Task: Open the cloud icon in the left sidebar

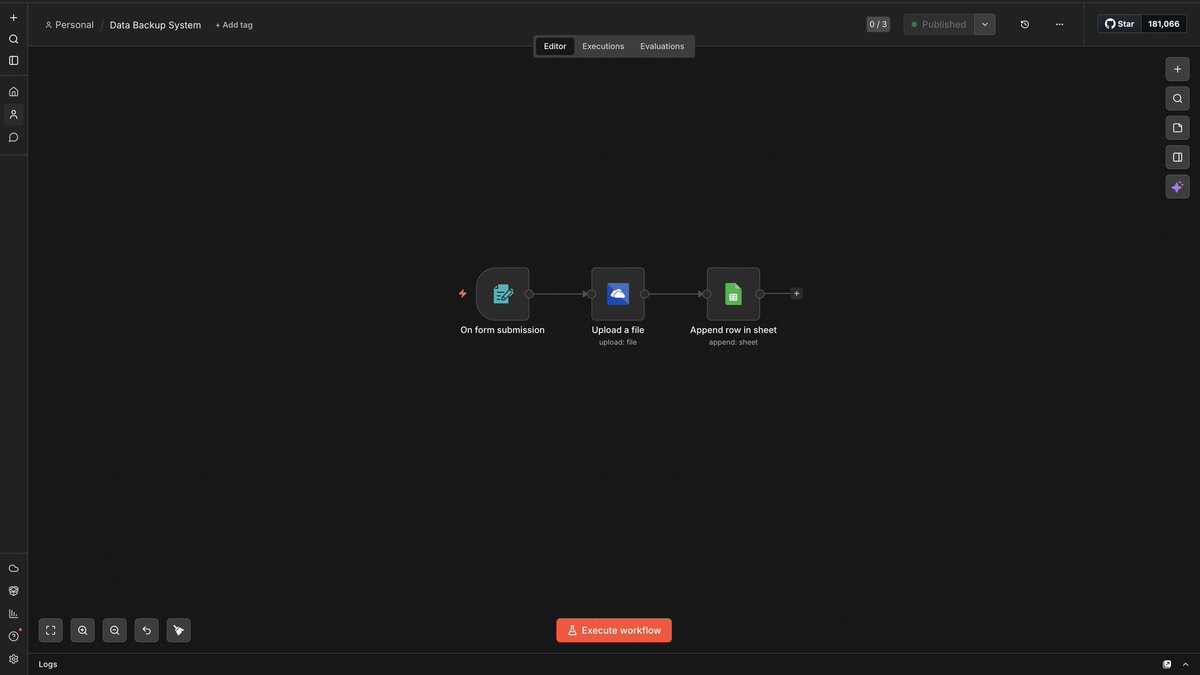Action: pos(13,568)
